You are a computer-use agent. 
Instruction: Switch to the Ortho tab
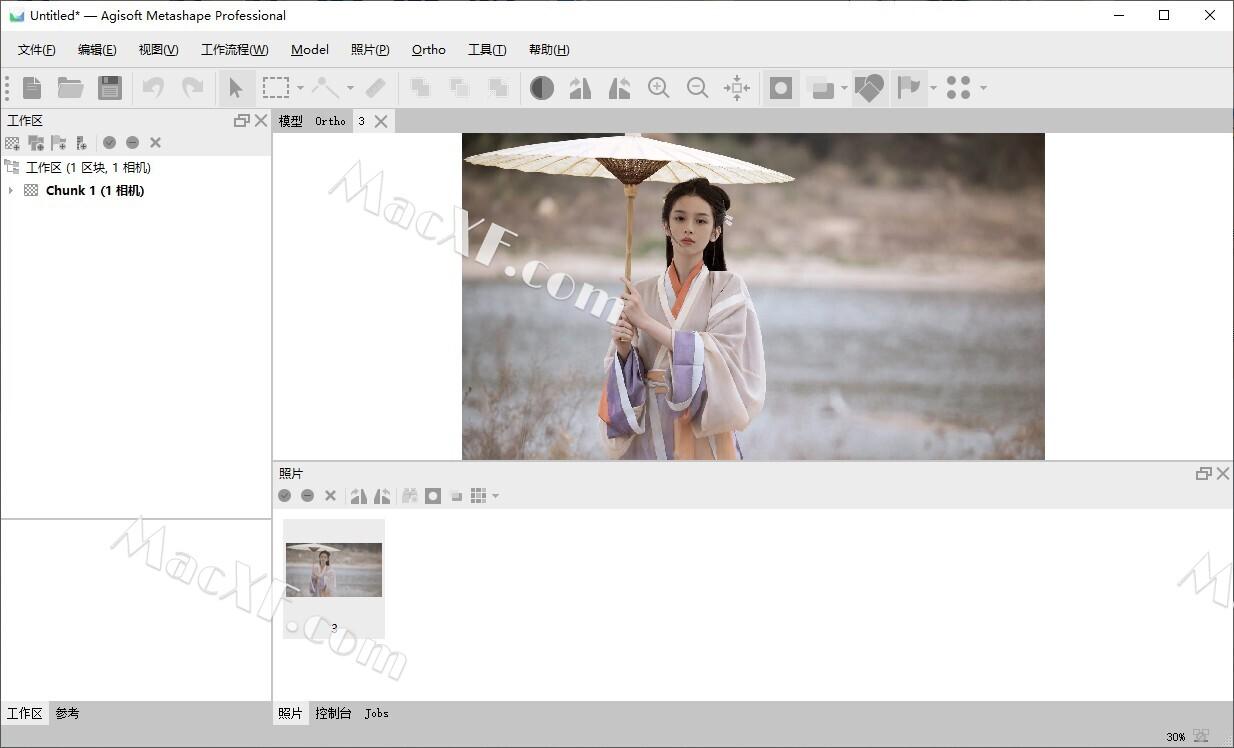click(330, 121)
